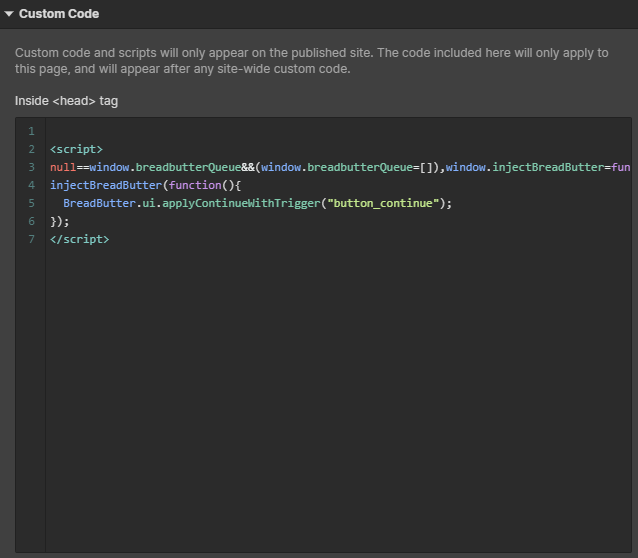This screenshot has width=638, height=558.
Task: Click the injectBreadButter(function(){ line
Action: (146, 185)
